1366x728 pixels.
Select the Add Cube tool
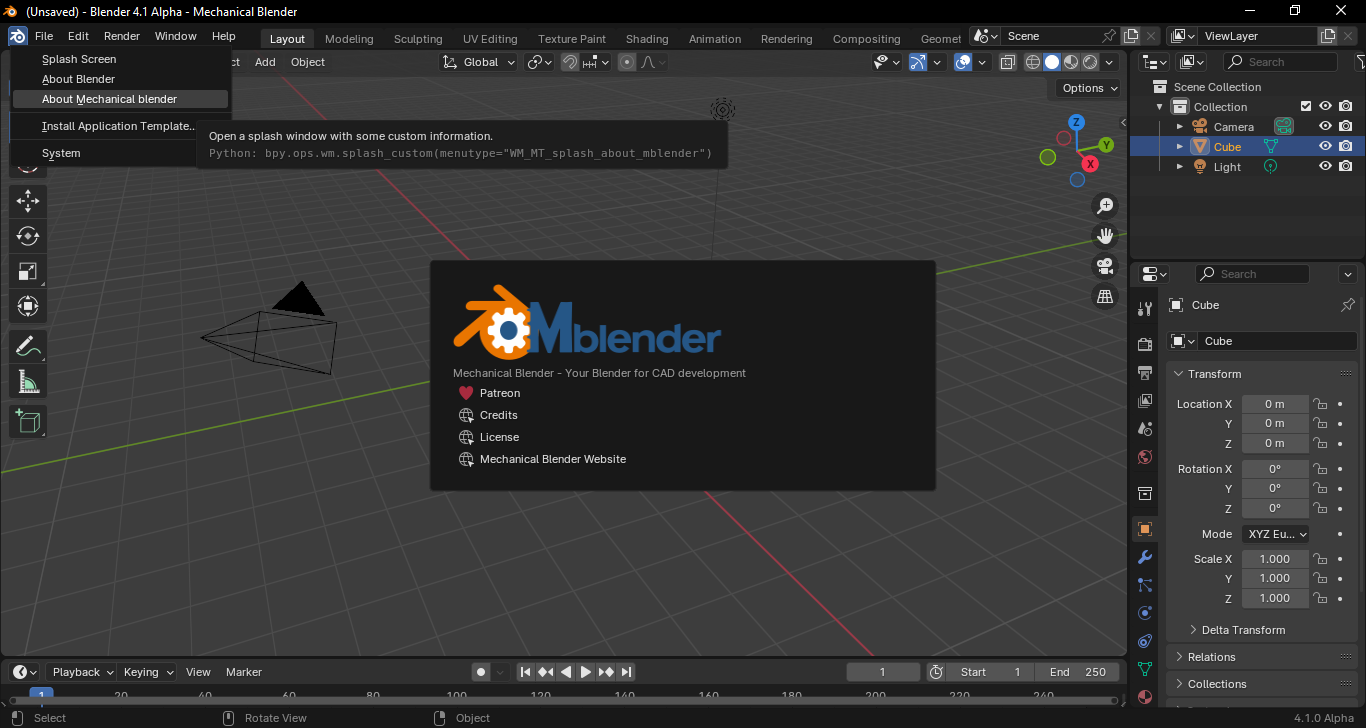(28, 421)
